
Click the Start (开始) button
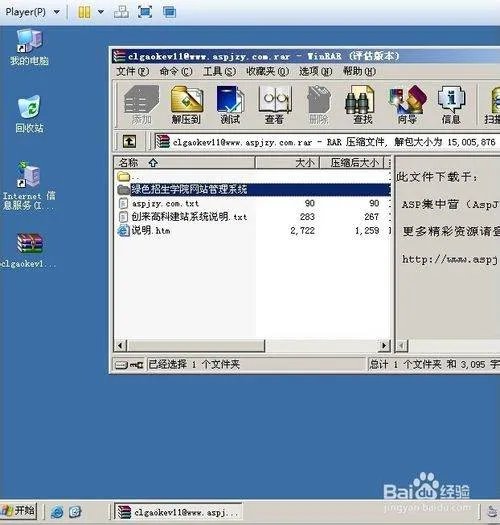18,511
